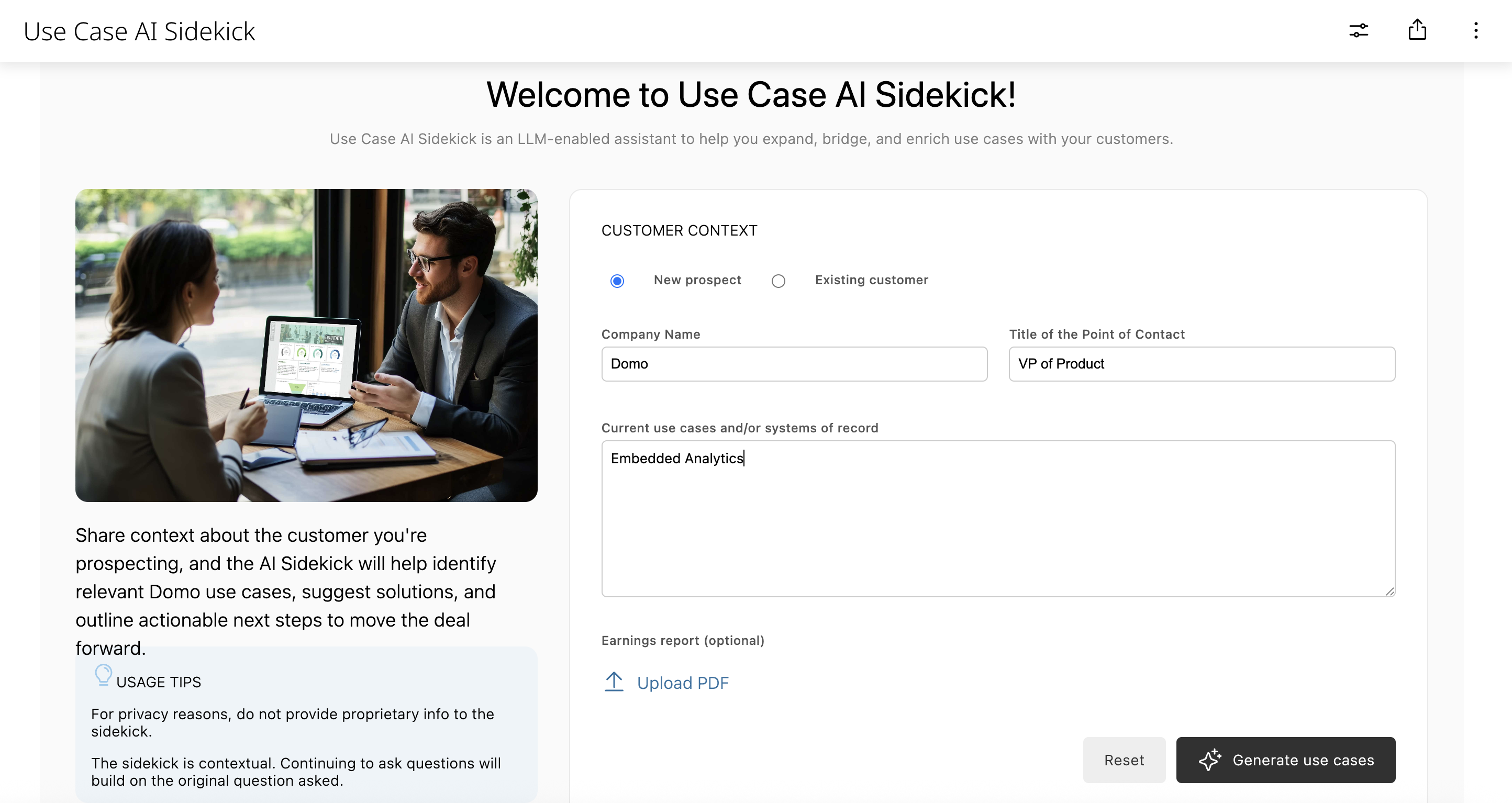
Task: Click the share export icon
Action: (1417, 29)
